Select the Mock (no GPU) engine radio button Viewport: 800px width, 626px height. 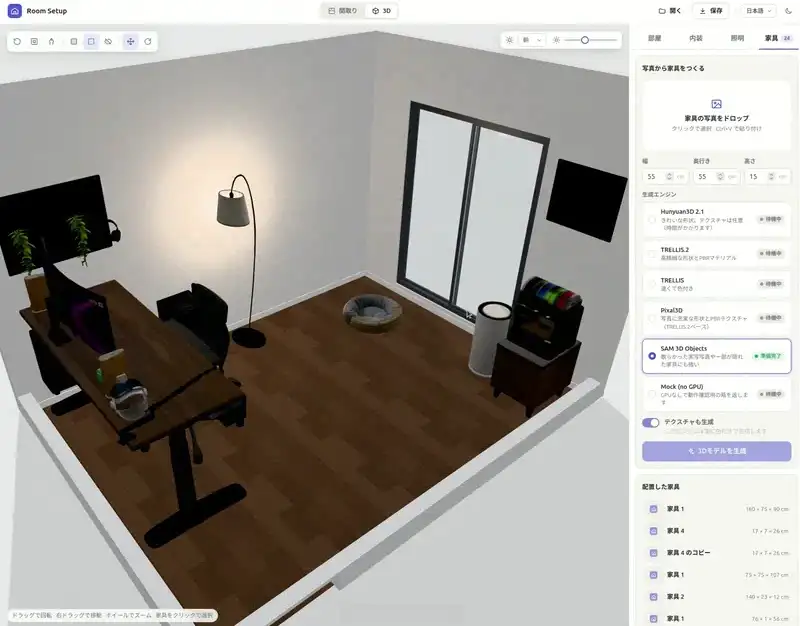click(652, 394)
